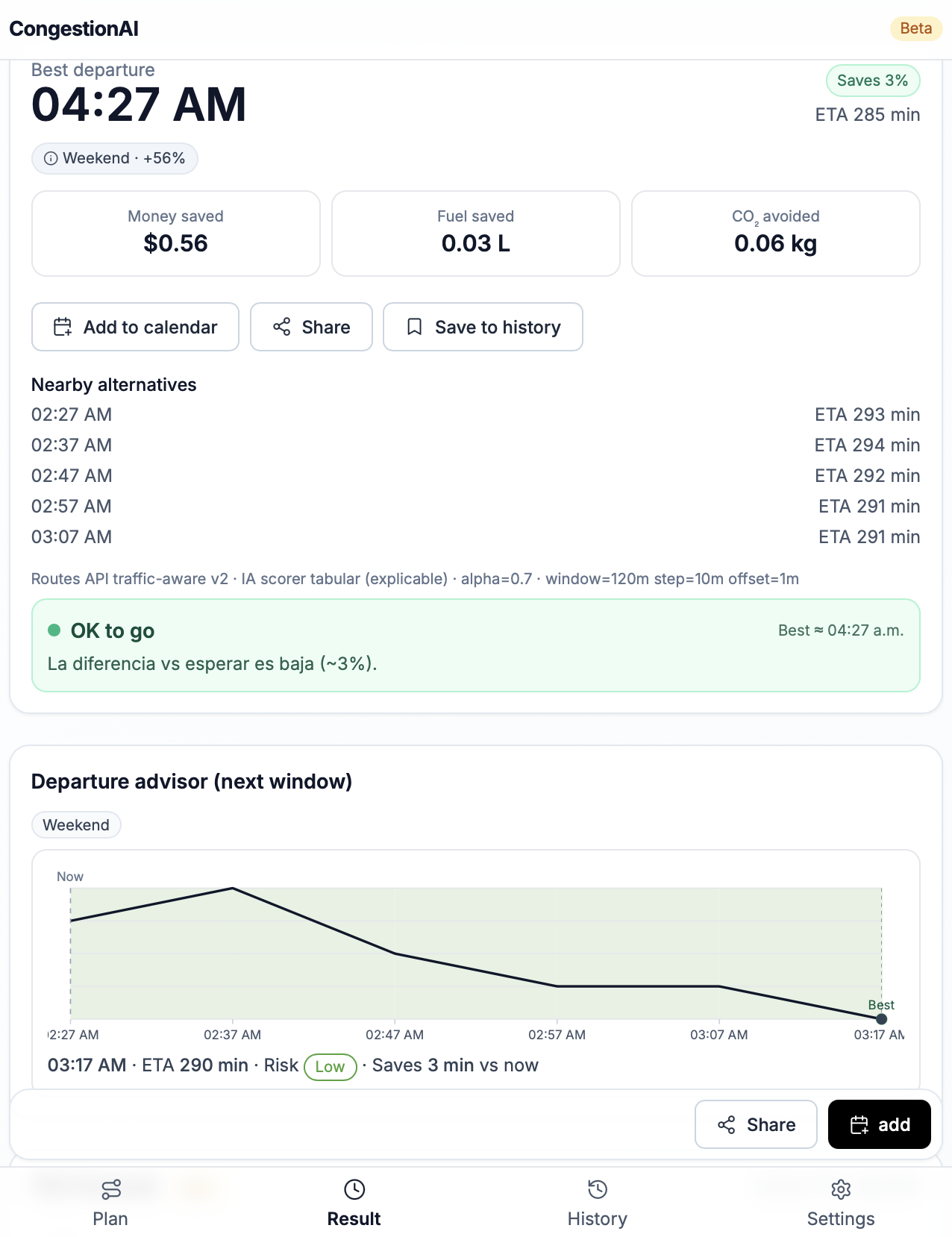Click the Beta badge in header
Image resolution: width=952 pixels, height=1237 pixels.
click(915, 28)
